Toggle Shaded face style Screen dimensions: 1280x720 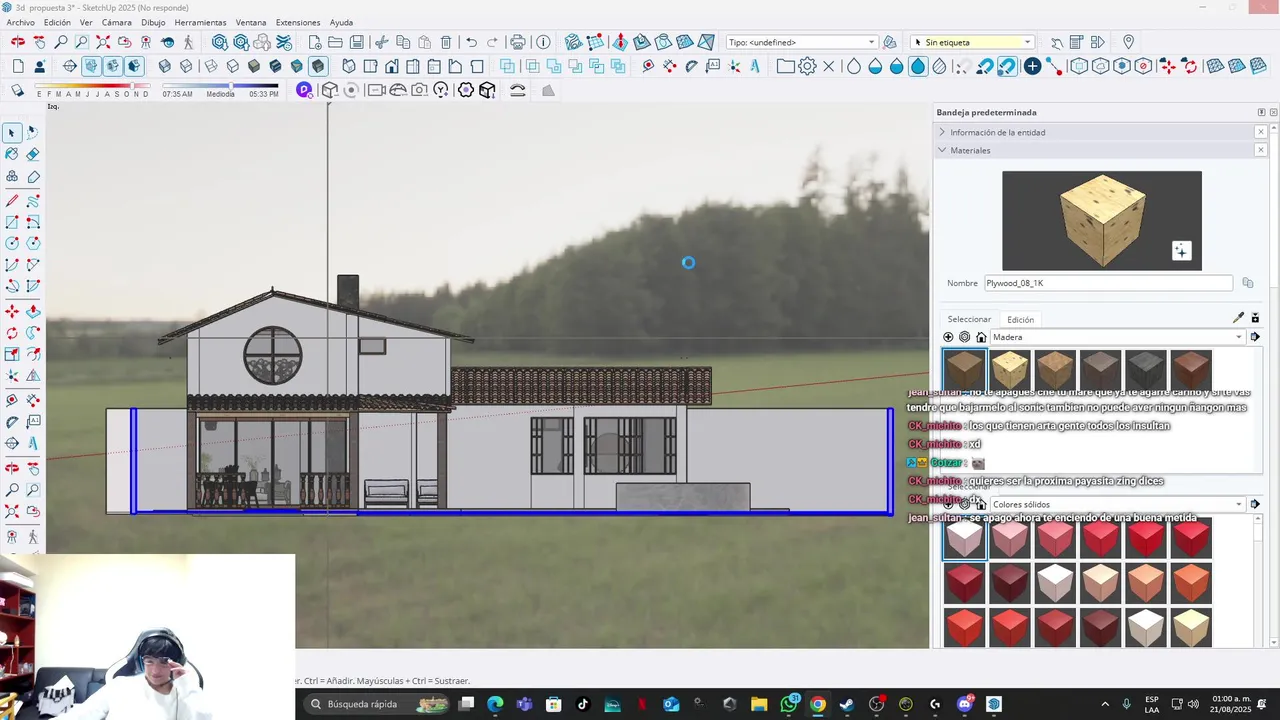[254, 66]
